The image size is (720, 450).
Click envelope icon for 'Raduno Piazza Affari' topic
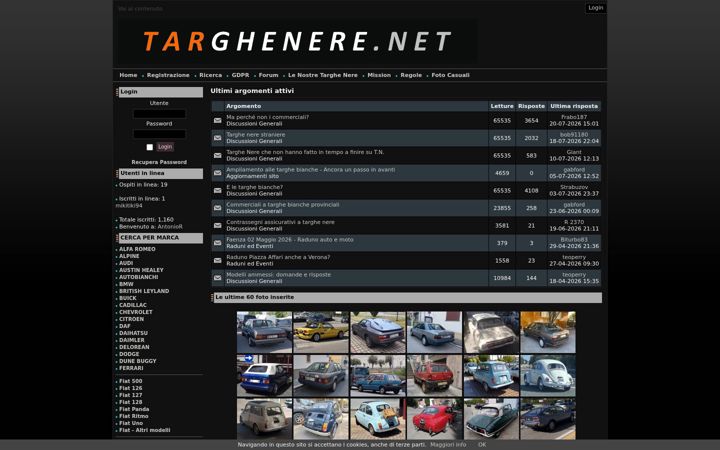[218, 260]
